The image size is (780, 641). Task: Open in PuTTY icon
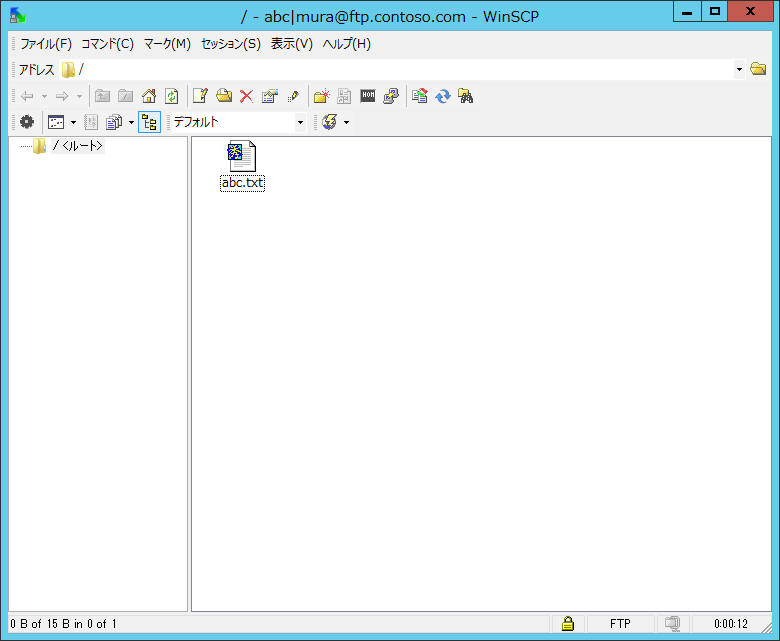391,96
